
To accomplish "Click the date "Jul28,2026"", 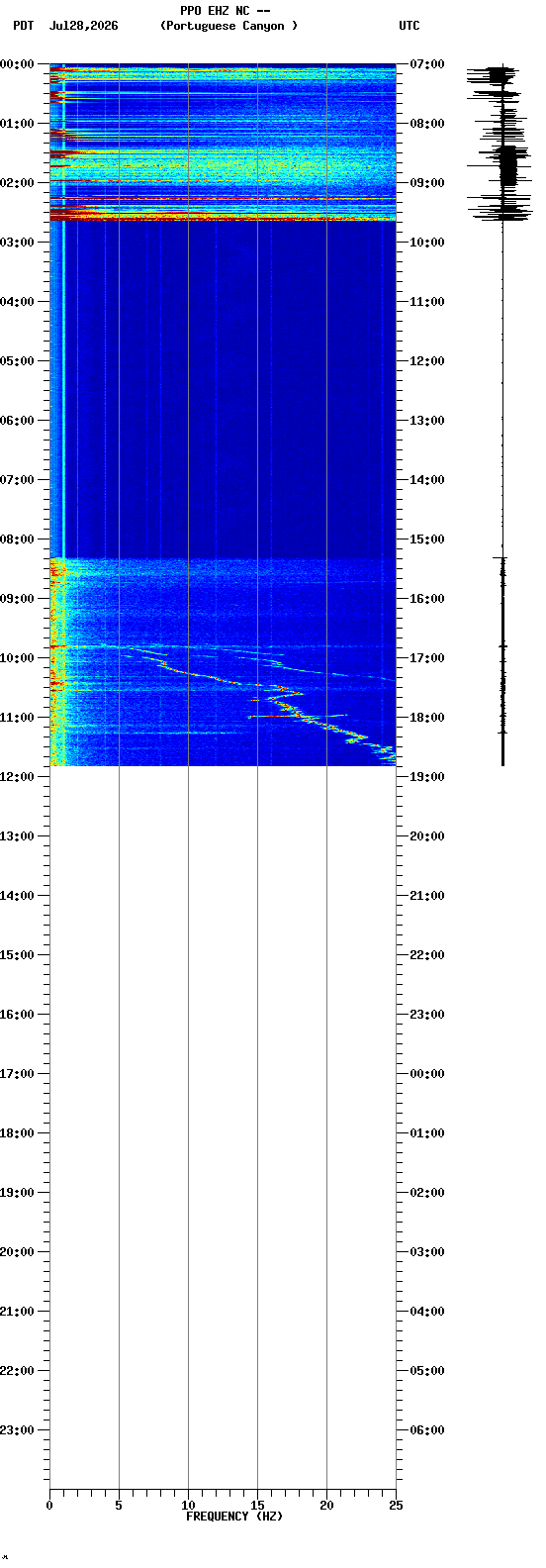I will click(83, 26).
